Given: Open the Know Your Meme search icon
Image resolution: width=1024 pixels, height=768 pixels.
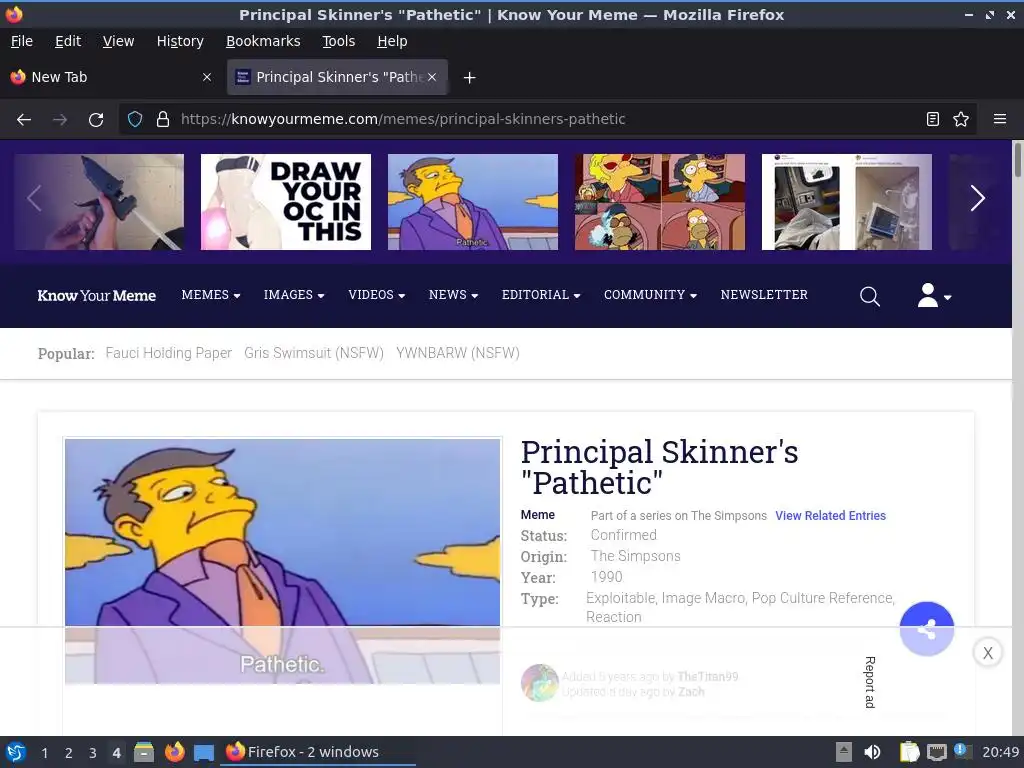Looking at the screenshot, I should (x=869, y=296).
